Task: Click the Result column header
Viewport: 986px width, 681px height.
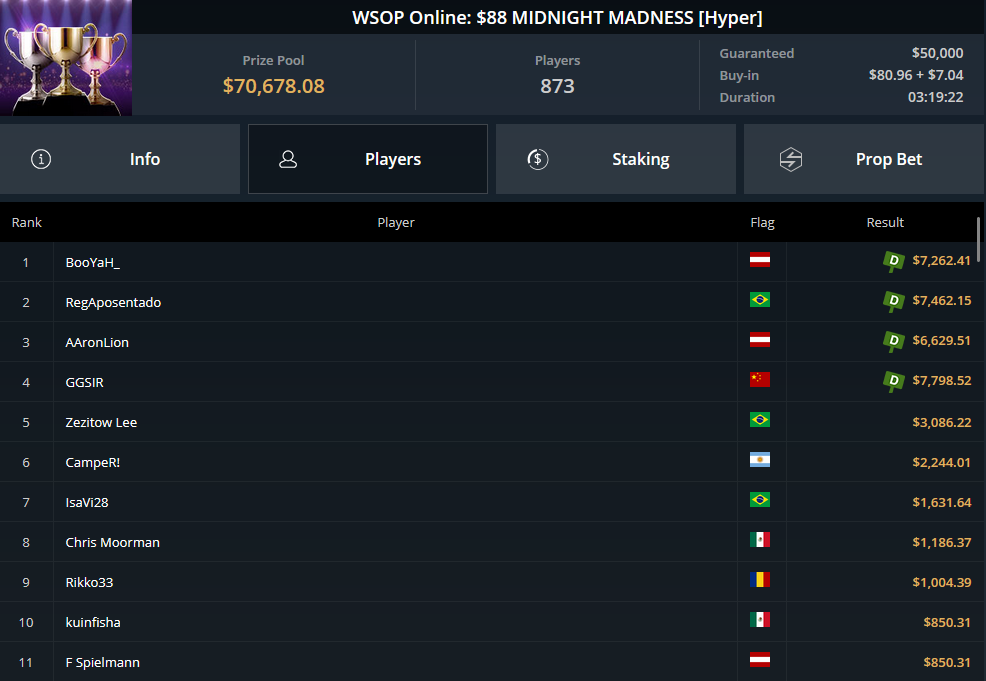Action: point(885,222)
